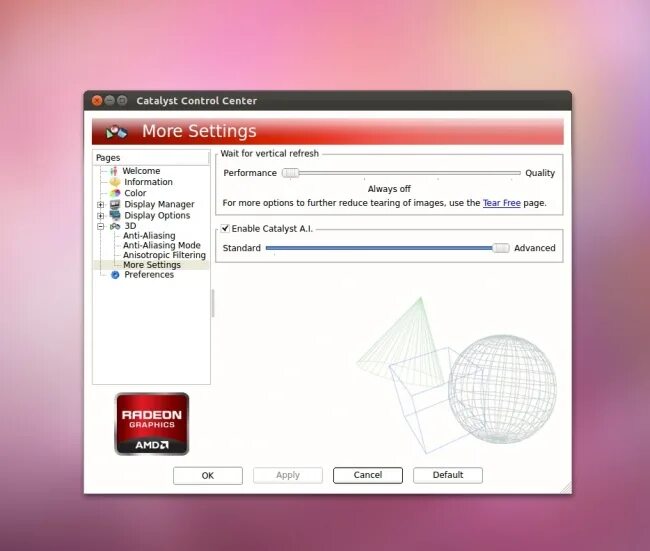Image resolution: width=650 pixels, height=551 pixels.
Task: Click the window resize grip corner
Action: (x=566, y=488)
